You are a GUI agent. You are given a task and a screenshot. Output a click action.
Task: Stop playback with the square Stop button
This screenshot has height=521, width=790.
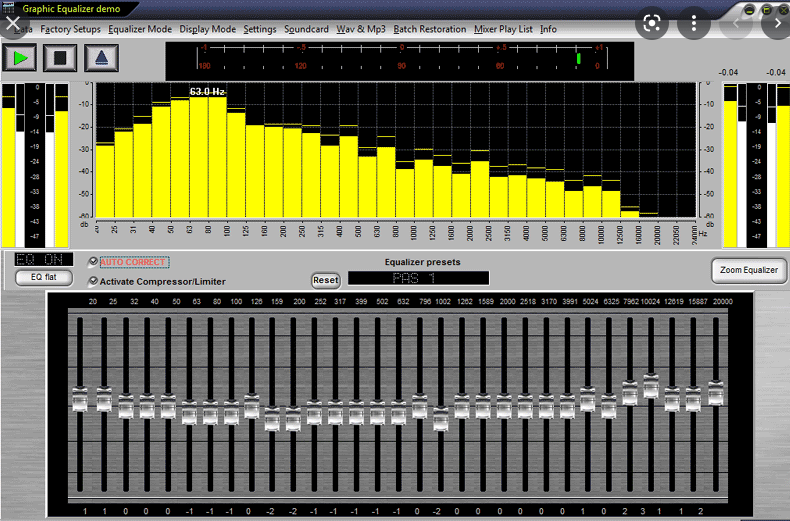(60, 58)
